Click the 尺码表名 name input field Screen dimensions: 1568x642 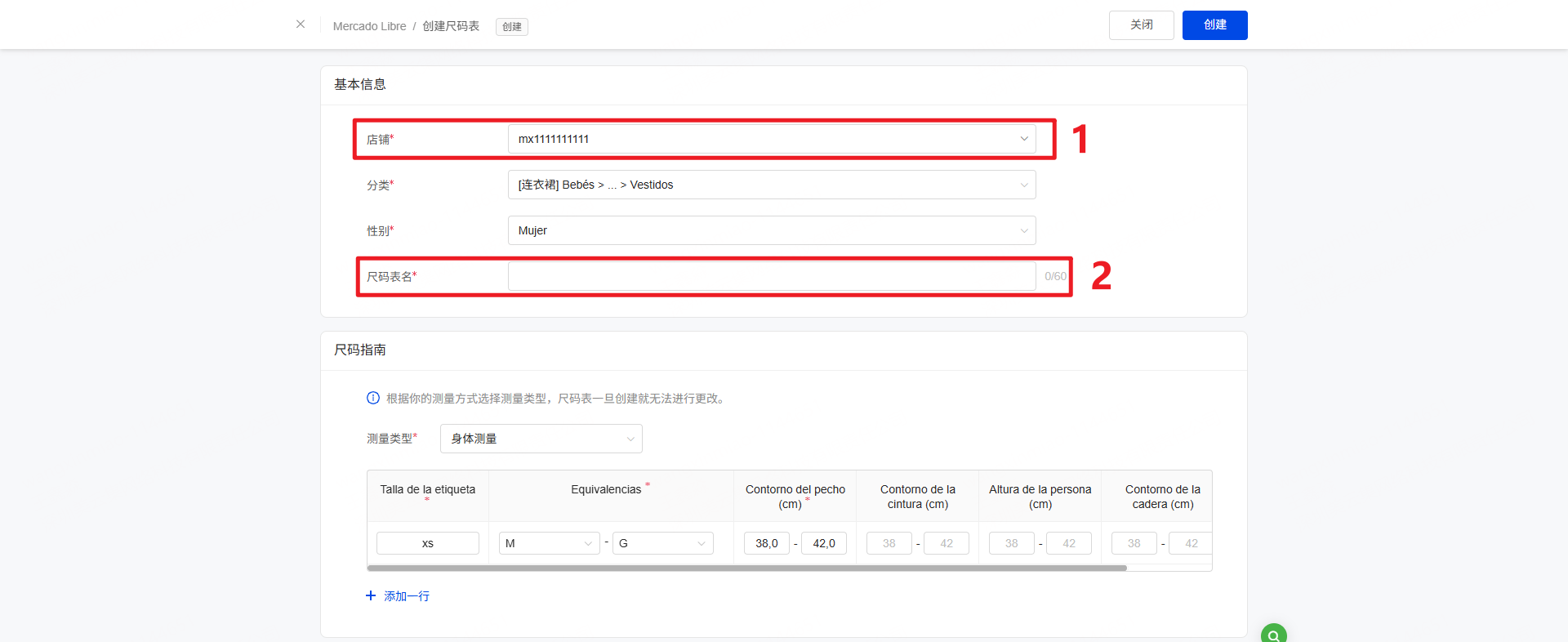pyautogui.click(x=771, y=276)
